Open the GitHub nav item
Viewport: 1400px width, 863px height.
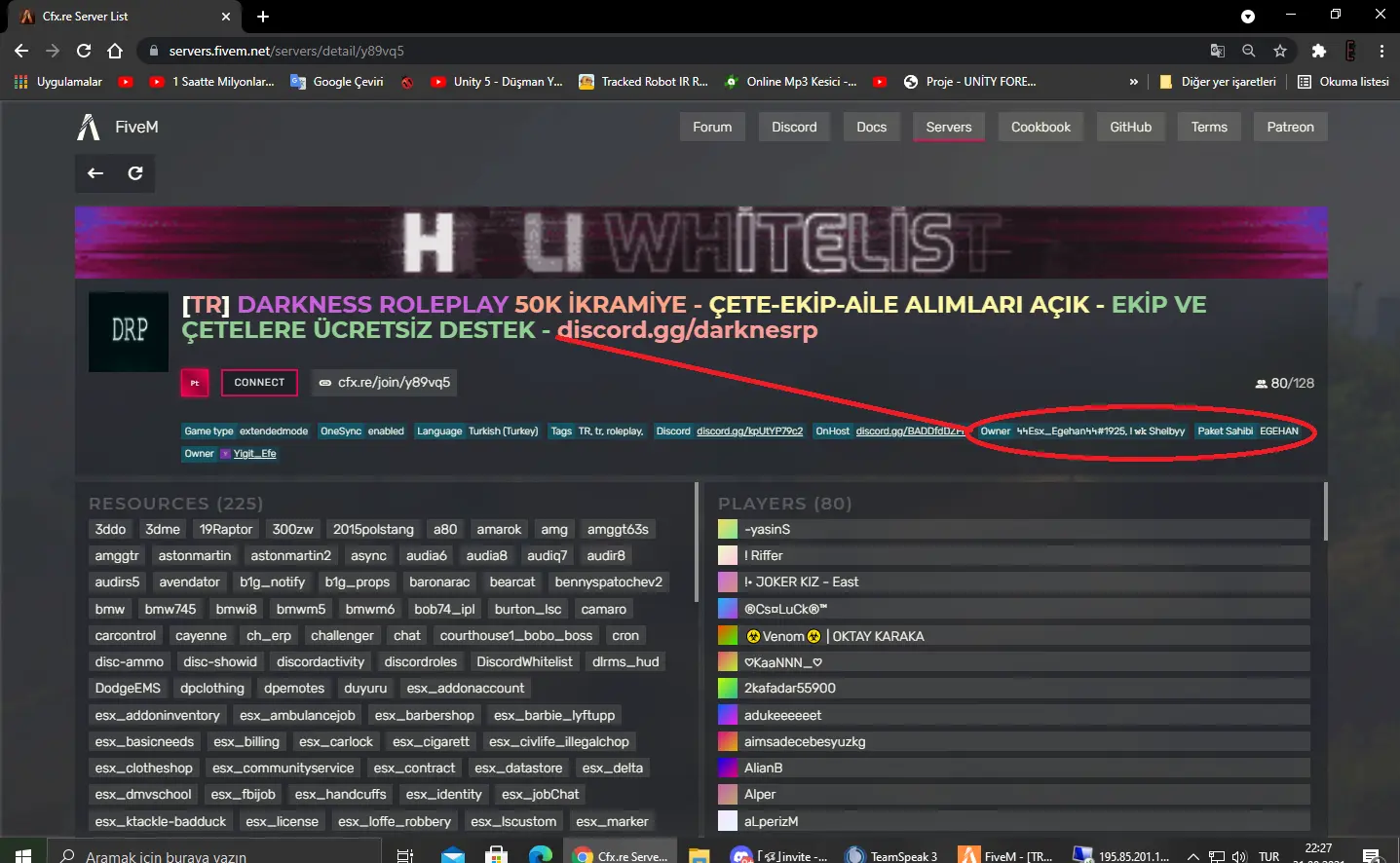click(1130, 127)
